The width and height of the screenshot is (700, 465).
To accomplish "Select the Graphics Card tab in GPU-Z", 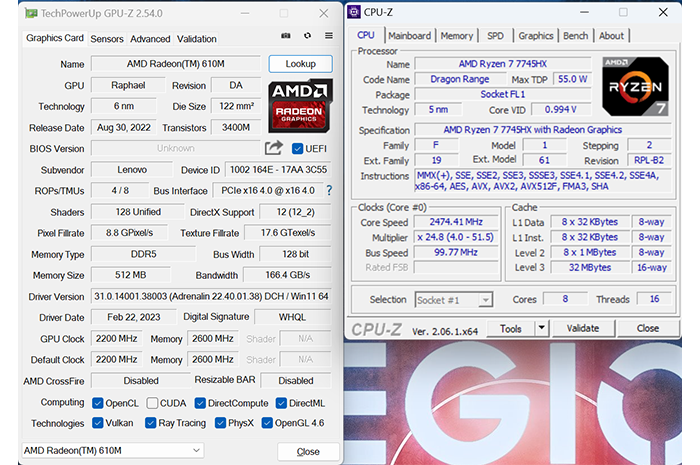I will tap(55, 38).
